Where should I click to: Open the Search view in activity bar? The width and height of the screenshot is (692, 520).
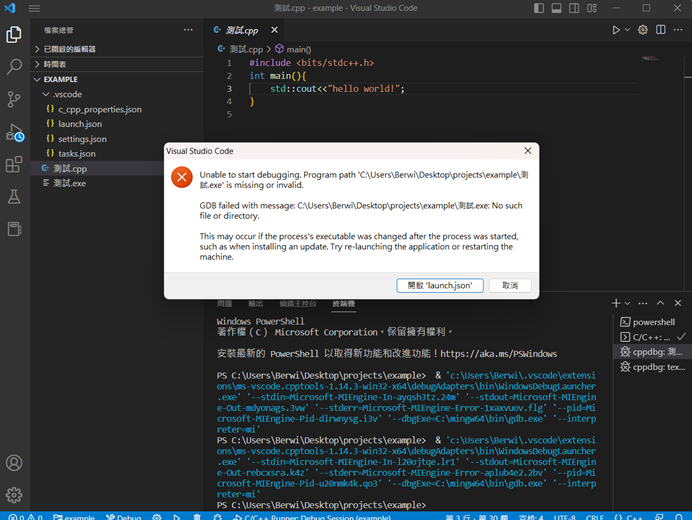(x=14, y=67)
